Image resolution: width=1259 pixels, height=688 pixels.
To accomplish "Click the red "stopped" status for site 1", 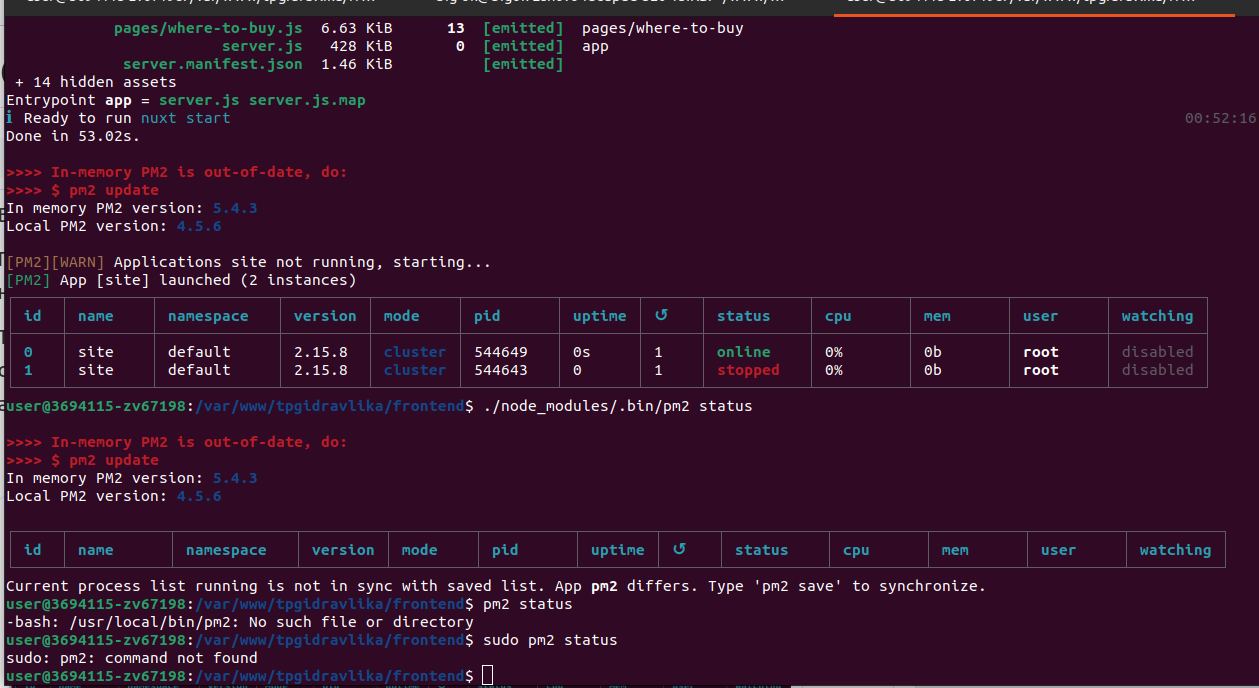I will (747, 370).
